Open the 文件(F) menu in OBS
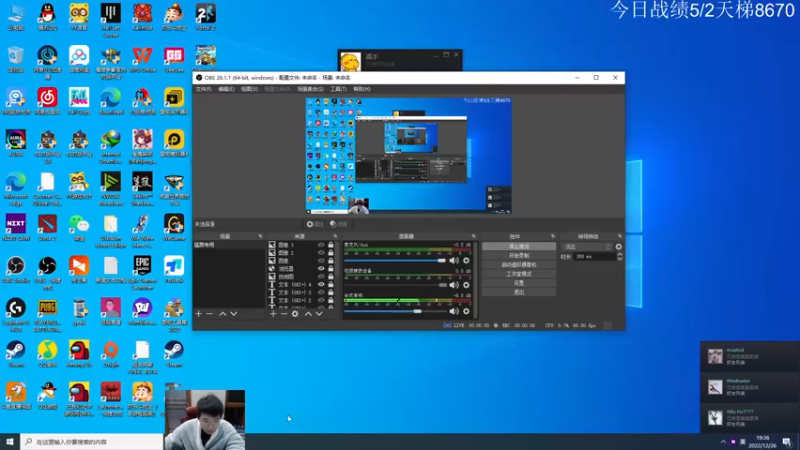800x450 pixels. tap(204, 89)
